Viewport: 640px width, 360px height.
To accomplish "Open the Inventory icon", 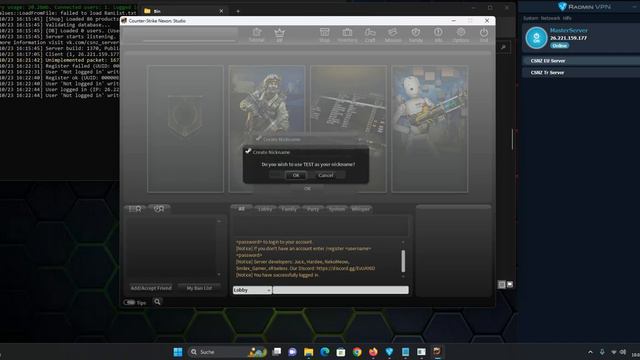I will click(347, 35).
